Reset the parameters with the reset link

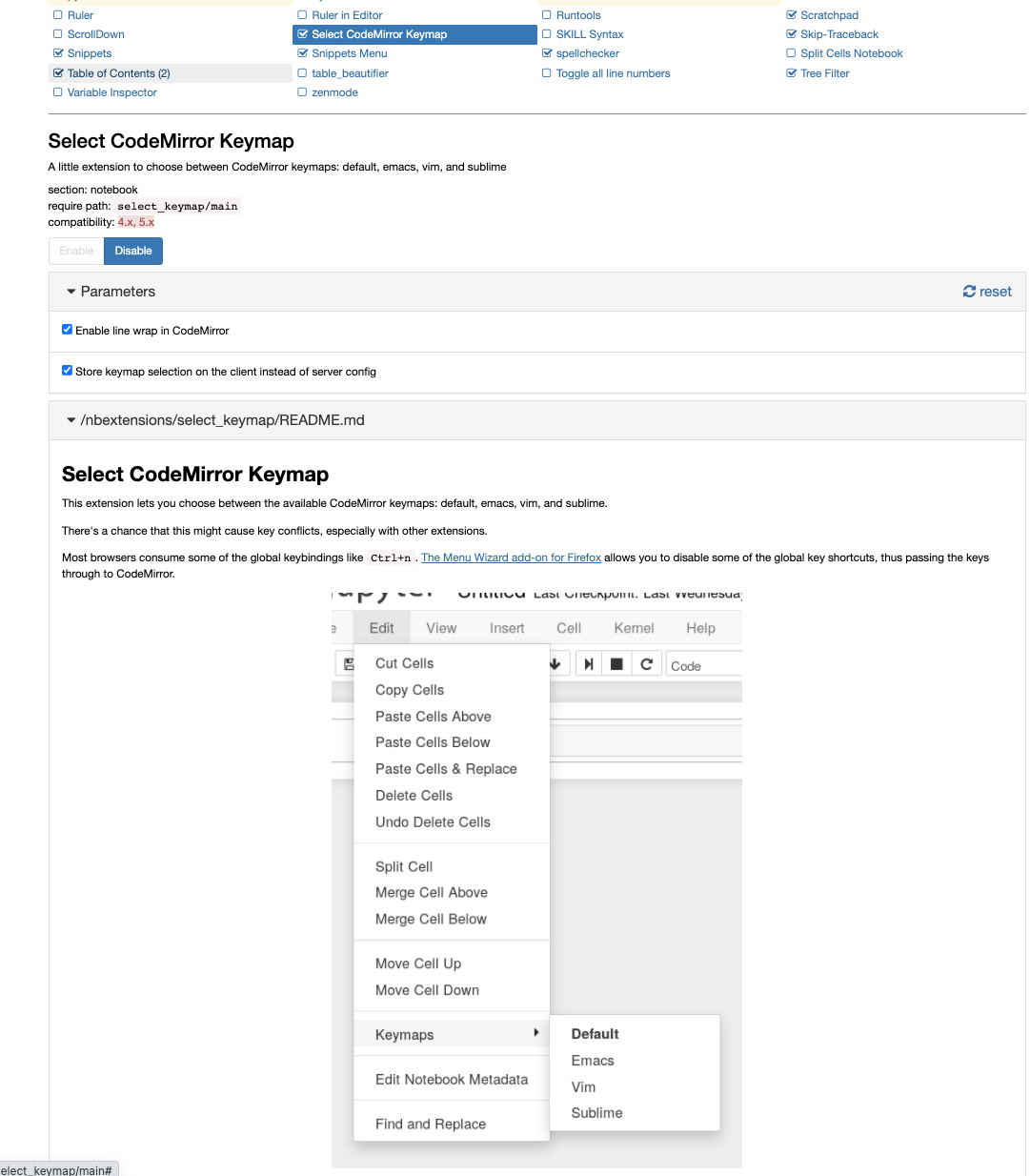pyautogui.click(x=987, y=292)
